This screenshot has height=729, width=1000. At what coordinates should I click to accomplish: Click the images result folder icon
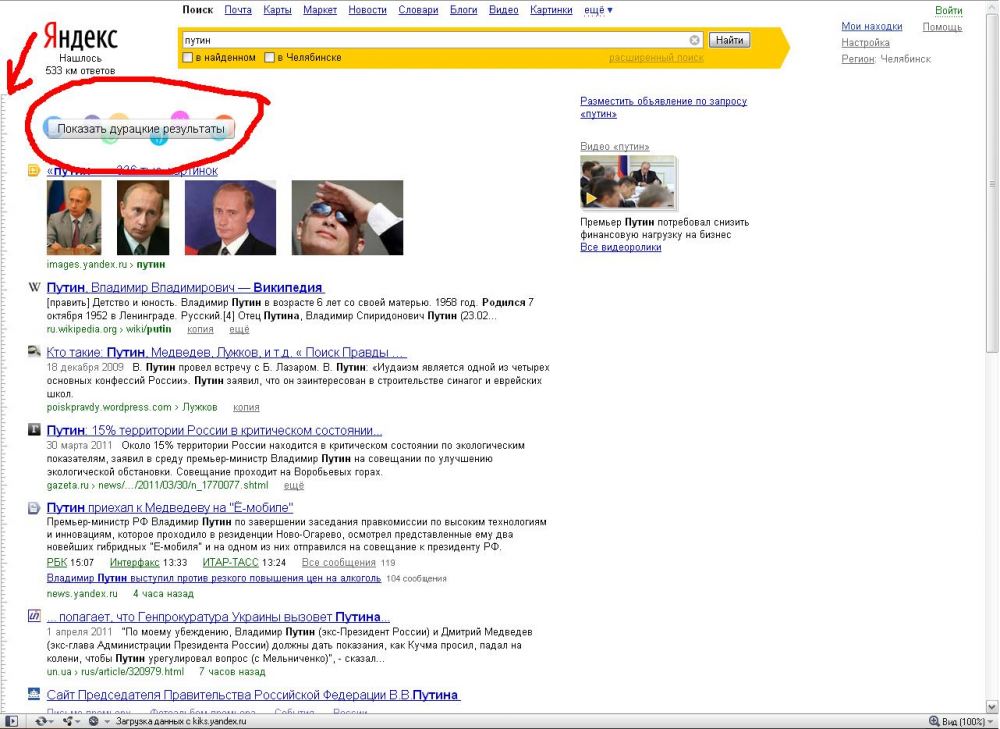tap(34, 170)
